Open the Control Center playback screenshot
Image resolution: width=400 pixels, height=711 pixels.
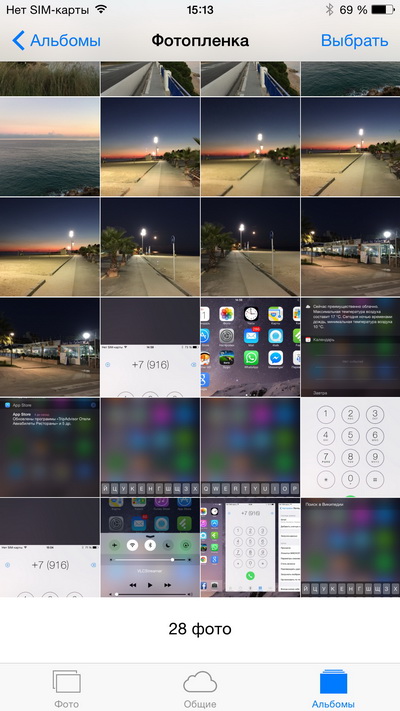coord(150,547)
